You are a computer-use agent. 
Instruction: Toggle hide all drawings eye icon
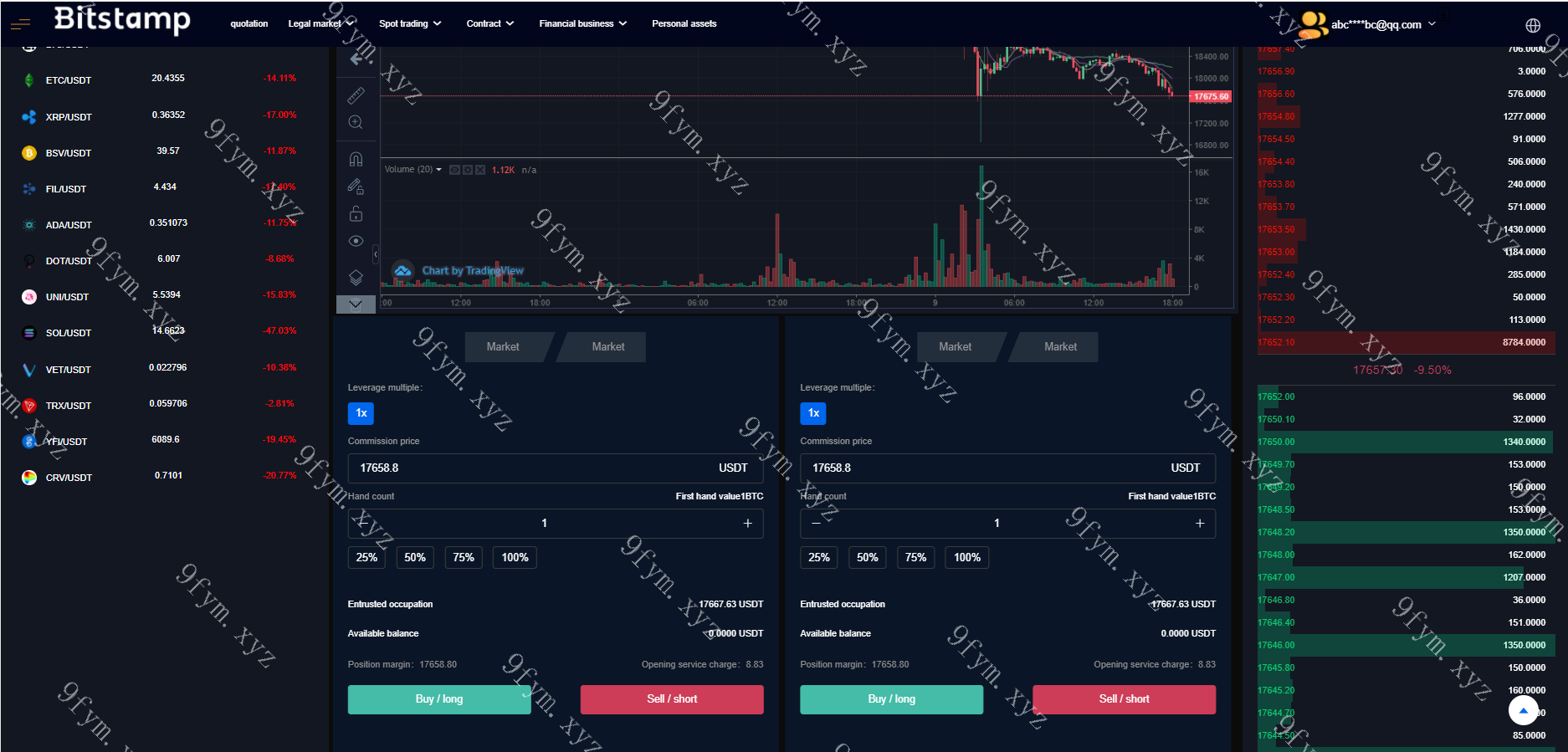tap(356, 241)
